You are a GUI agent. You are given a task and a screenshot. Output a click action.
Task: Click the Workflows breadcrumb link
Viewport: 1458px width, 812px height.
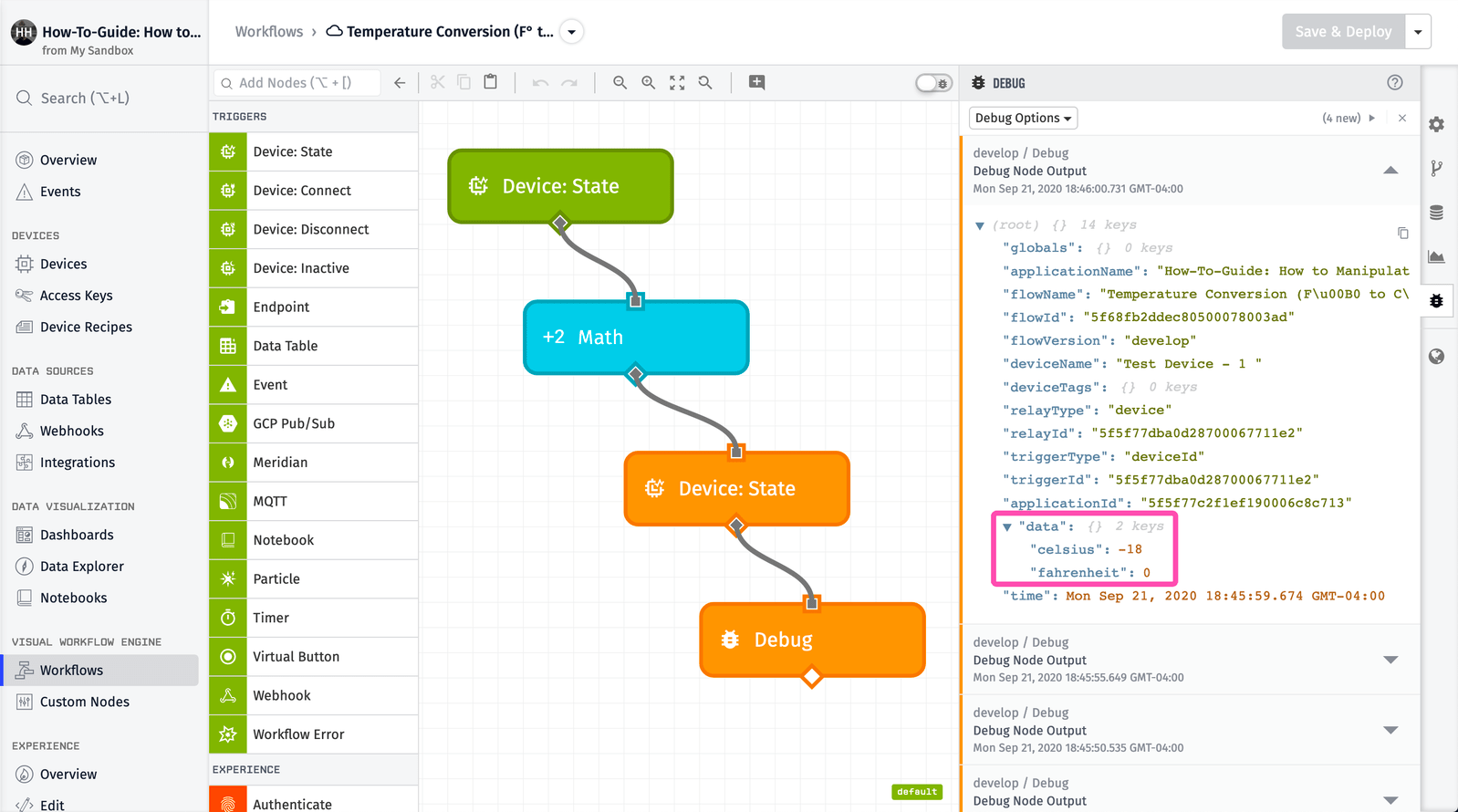(x=268, y=31)
